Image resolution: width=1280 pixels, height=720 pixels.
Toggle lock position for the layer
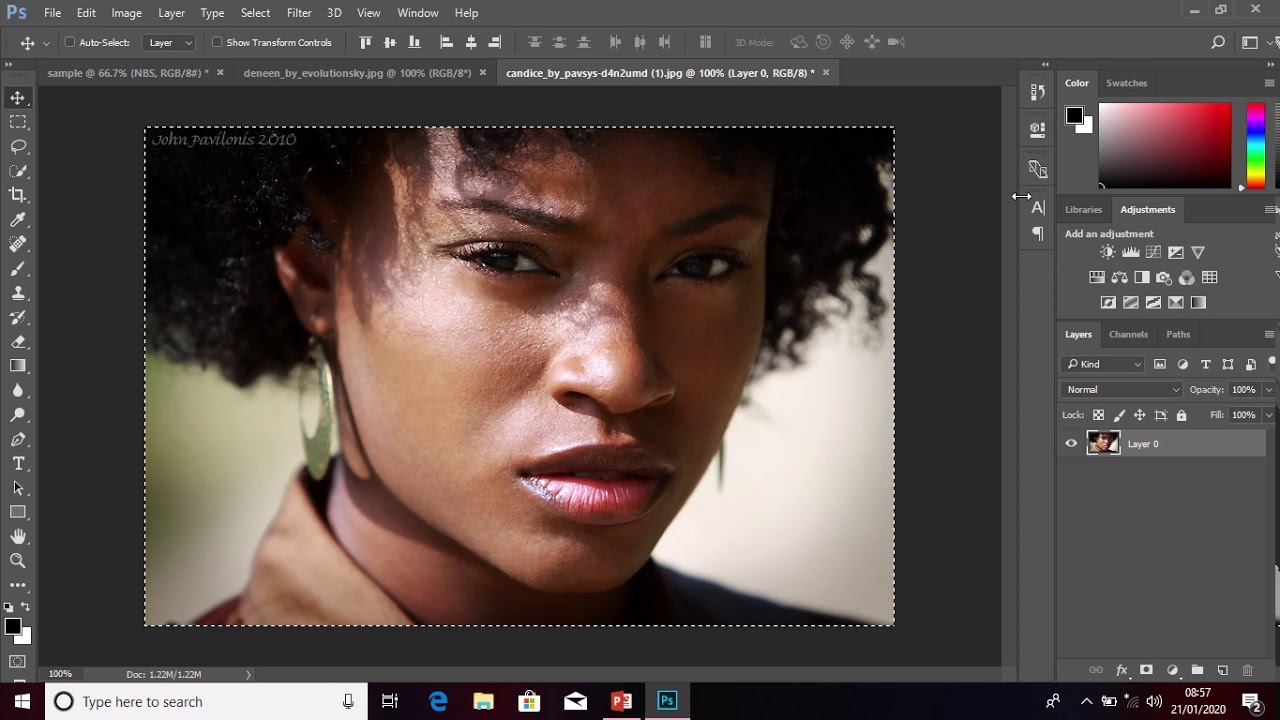[x=1140, y=415]
